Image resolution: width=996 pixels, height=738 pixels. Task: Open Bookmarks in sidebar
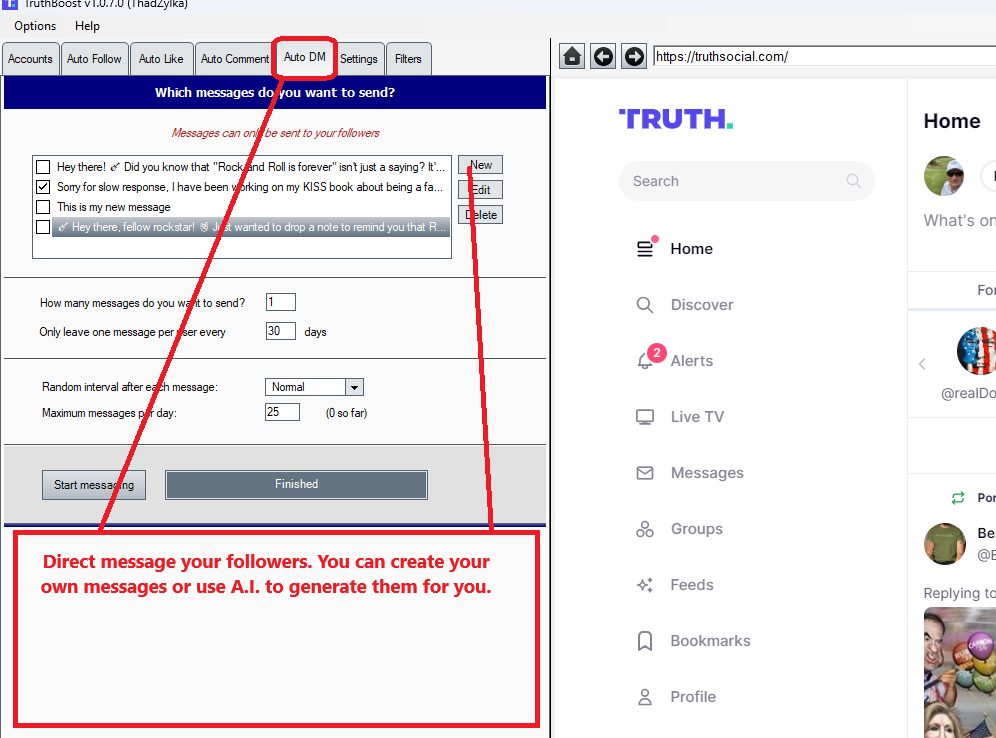646,641
